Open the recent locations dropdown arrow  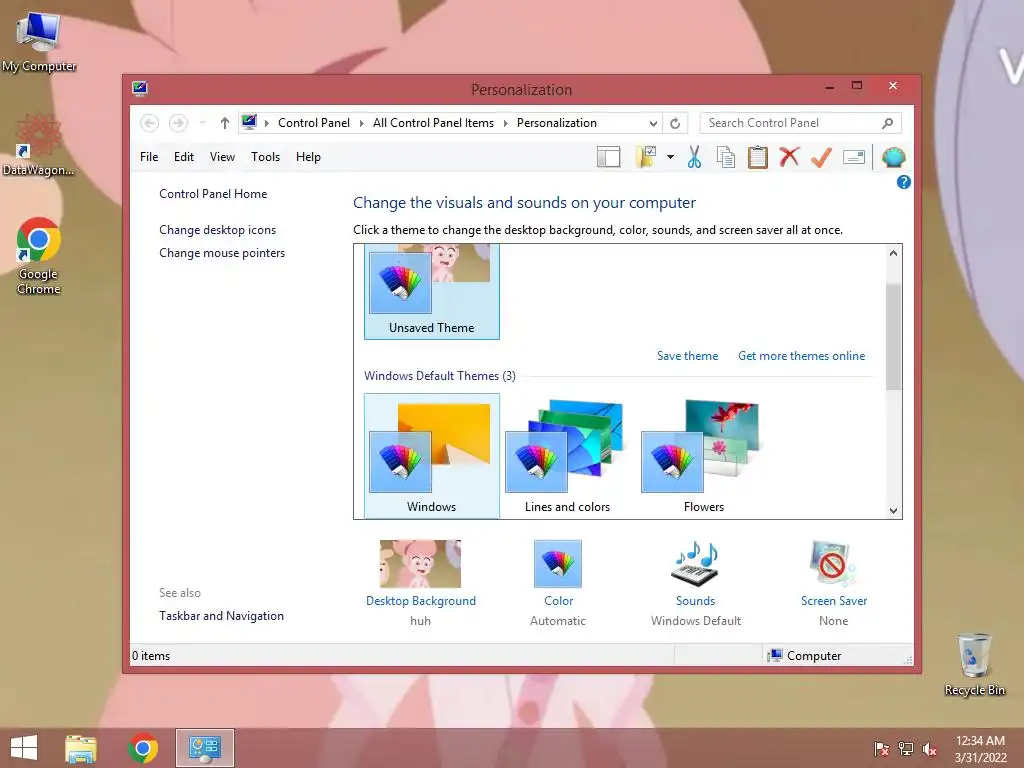[x=202, y=123]
